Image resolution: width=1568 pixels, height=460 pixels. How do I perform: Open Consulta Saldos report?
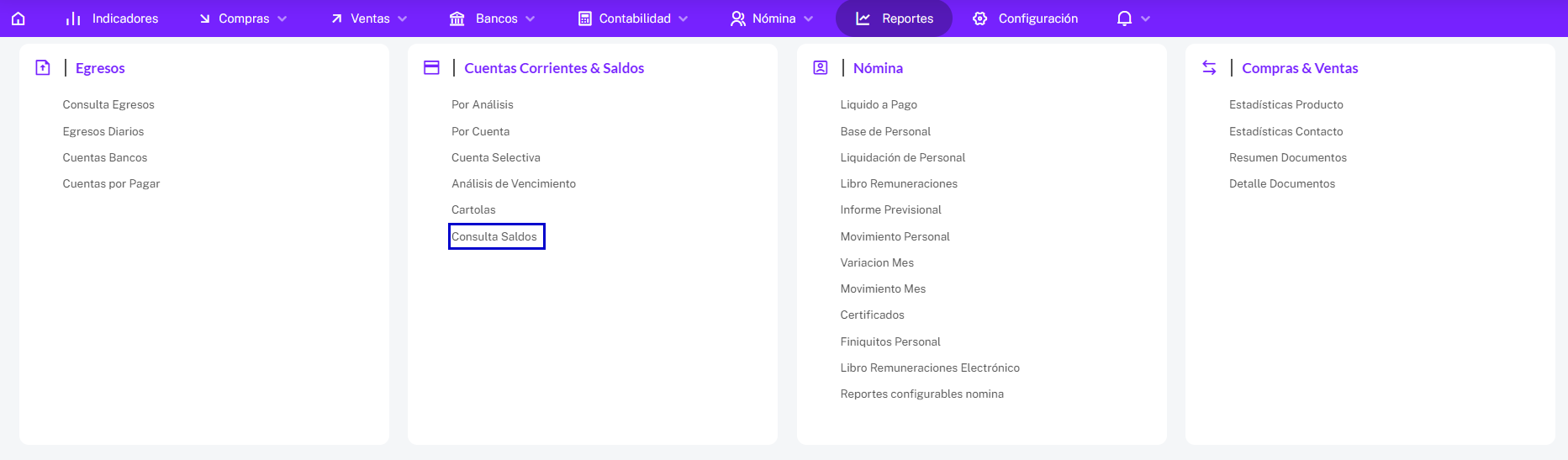click(x=494, y=236)
